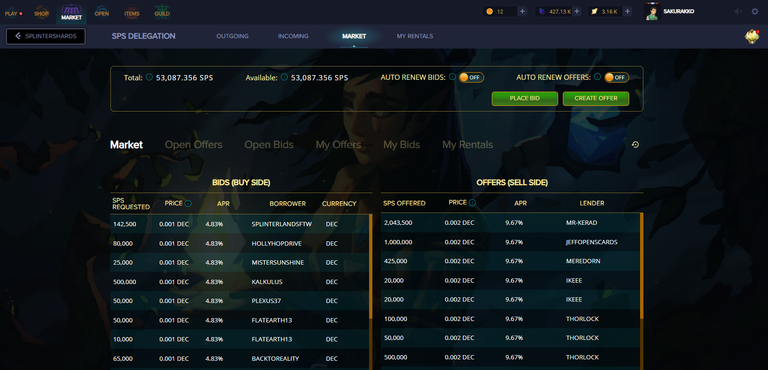Open the Shop icon in top navigation

(42, 13)
